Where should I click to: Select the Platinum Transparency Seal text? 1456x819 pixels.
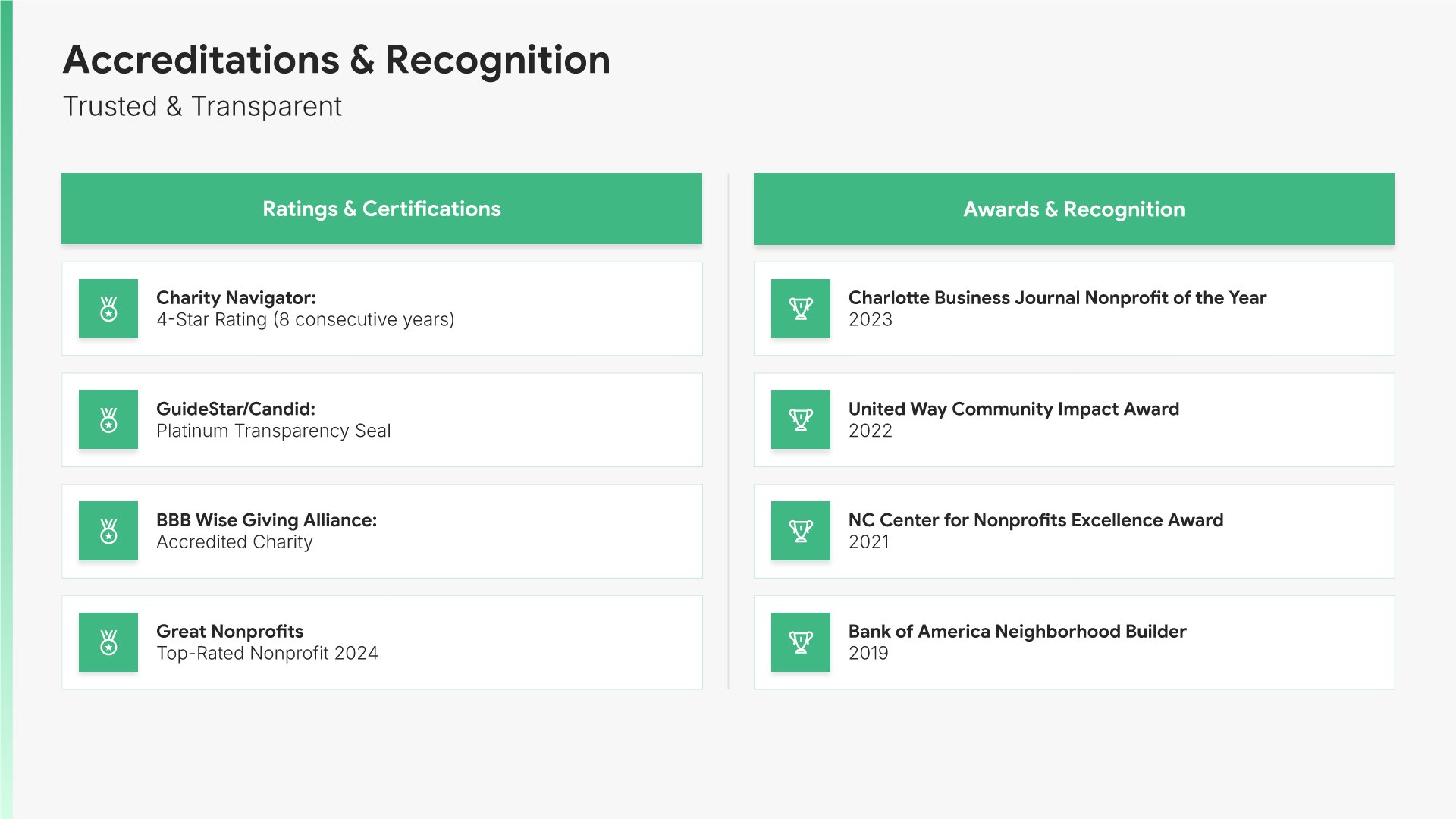click(x=273, y=431)
